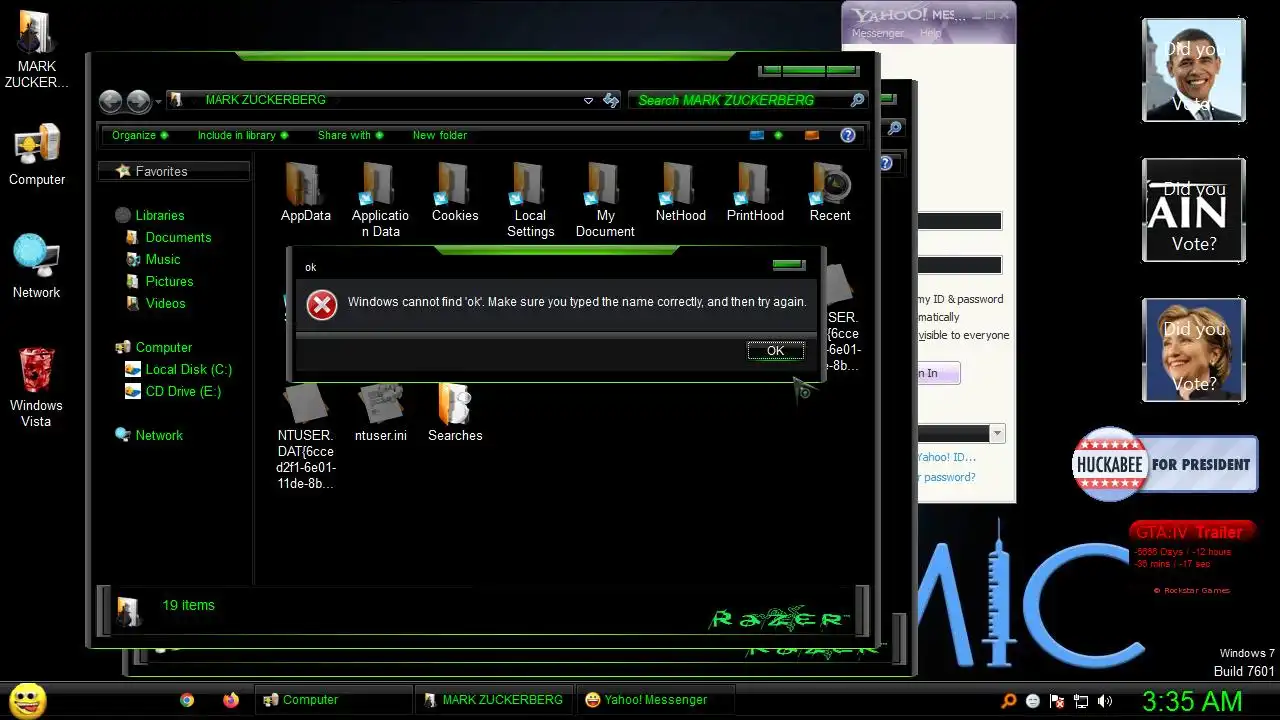Open the smiley Start button
Screen dimensions: 1280x720
pyautogui.click(x=28, y=700)
